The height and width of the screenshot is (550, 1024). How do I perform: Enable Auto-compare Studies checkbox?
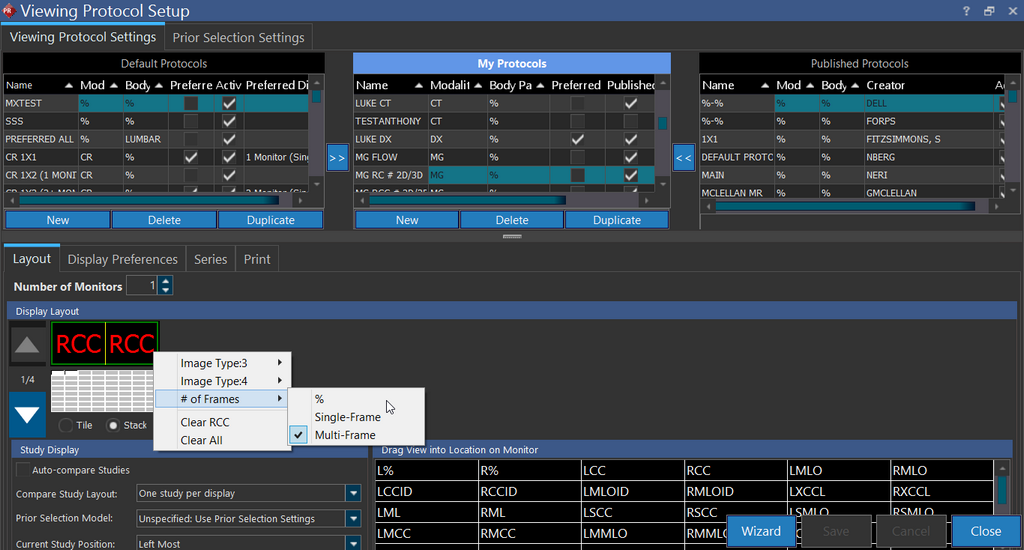tap(23, 470)
